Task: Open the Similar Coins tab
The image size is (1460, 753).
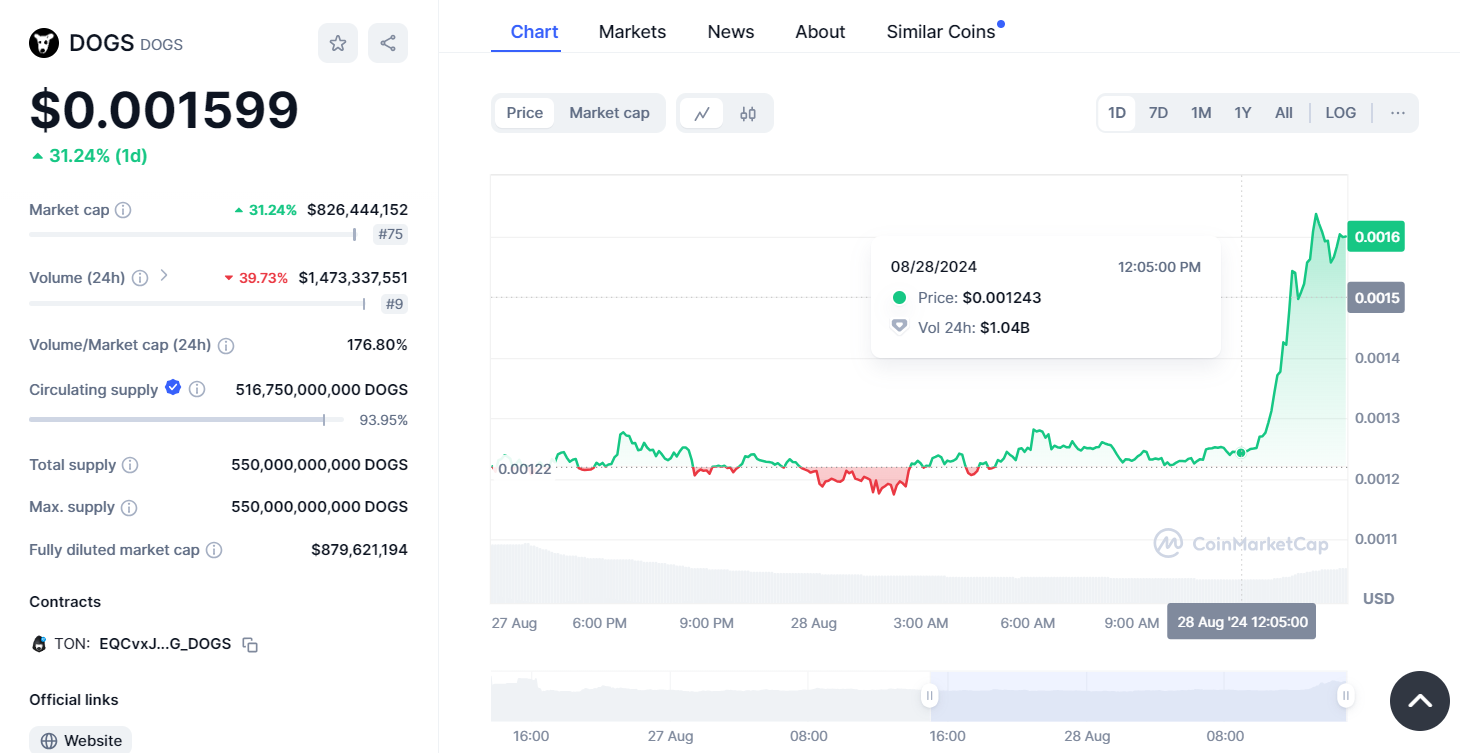Action: pyautogui.click(x=941, y=32)
